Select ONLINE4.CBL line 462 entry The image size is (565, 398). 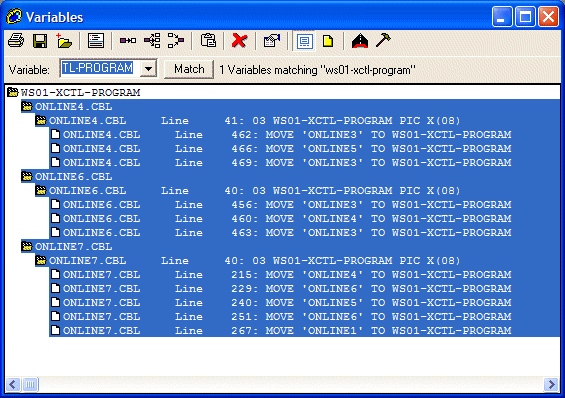287,135
